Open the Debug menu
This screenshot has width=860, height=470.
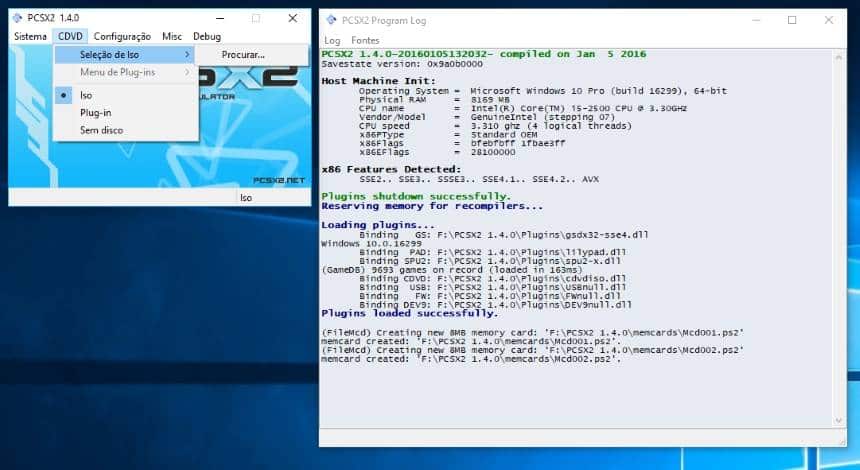[207, 36]
